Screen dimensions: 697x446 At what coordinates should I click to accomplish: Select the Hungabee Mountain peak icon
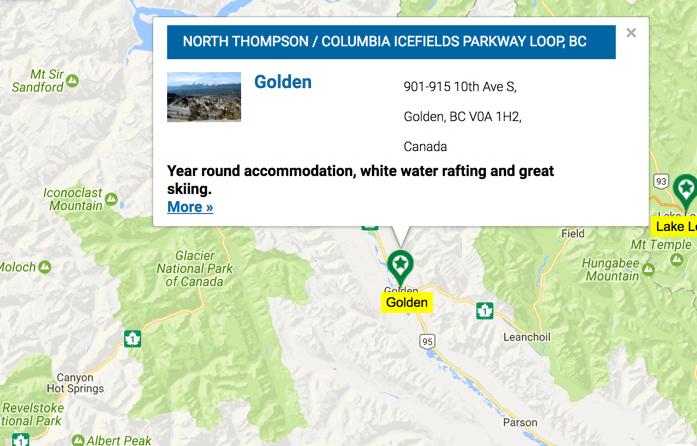[x=648, y=268]
